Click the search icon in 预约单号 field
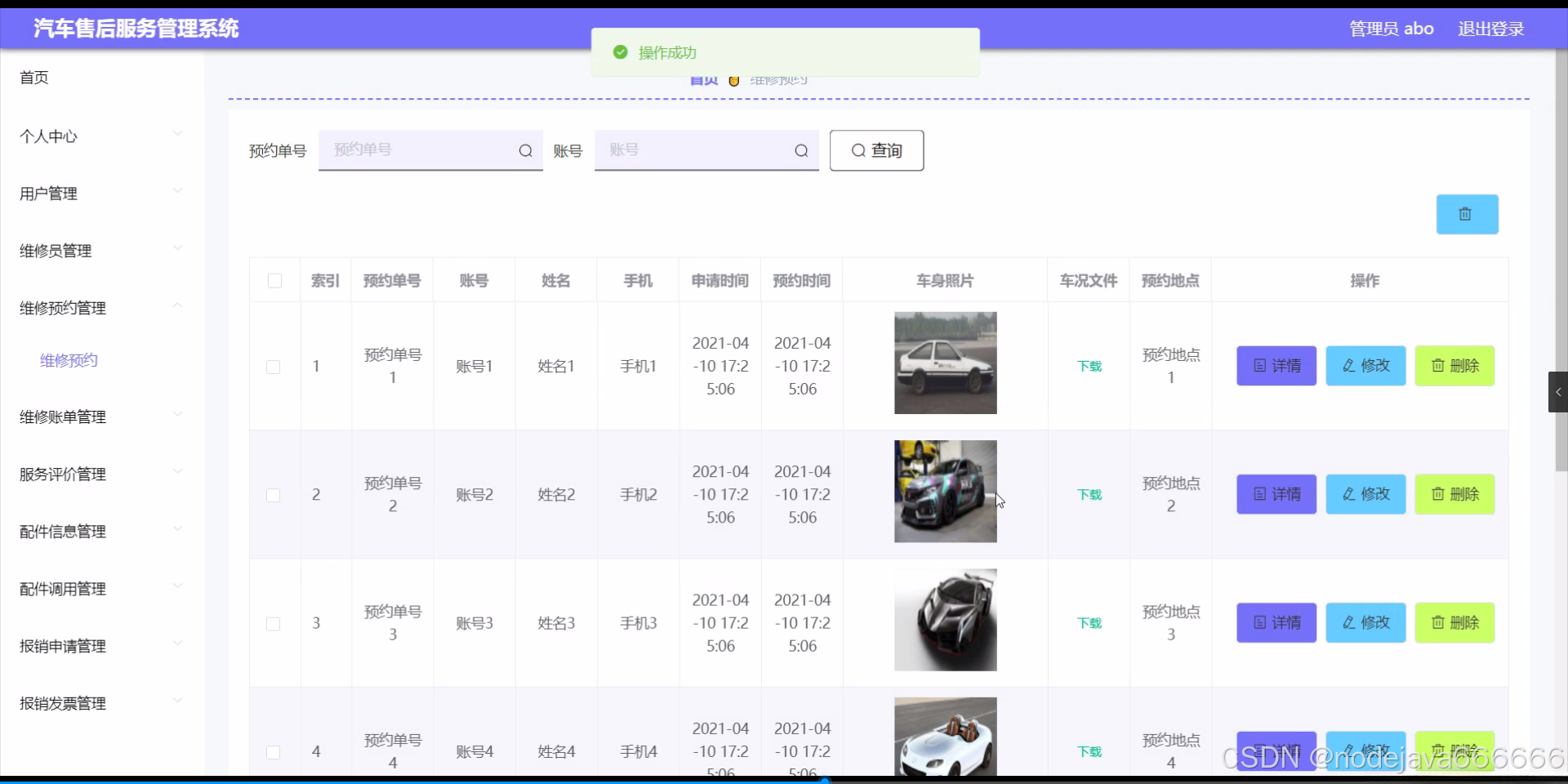This screenshot has height=784, width=1568. point(526,150)
